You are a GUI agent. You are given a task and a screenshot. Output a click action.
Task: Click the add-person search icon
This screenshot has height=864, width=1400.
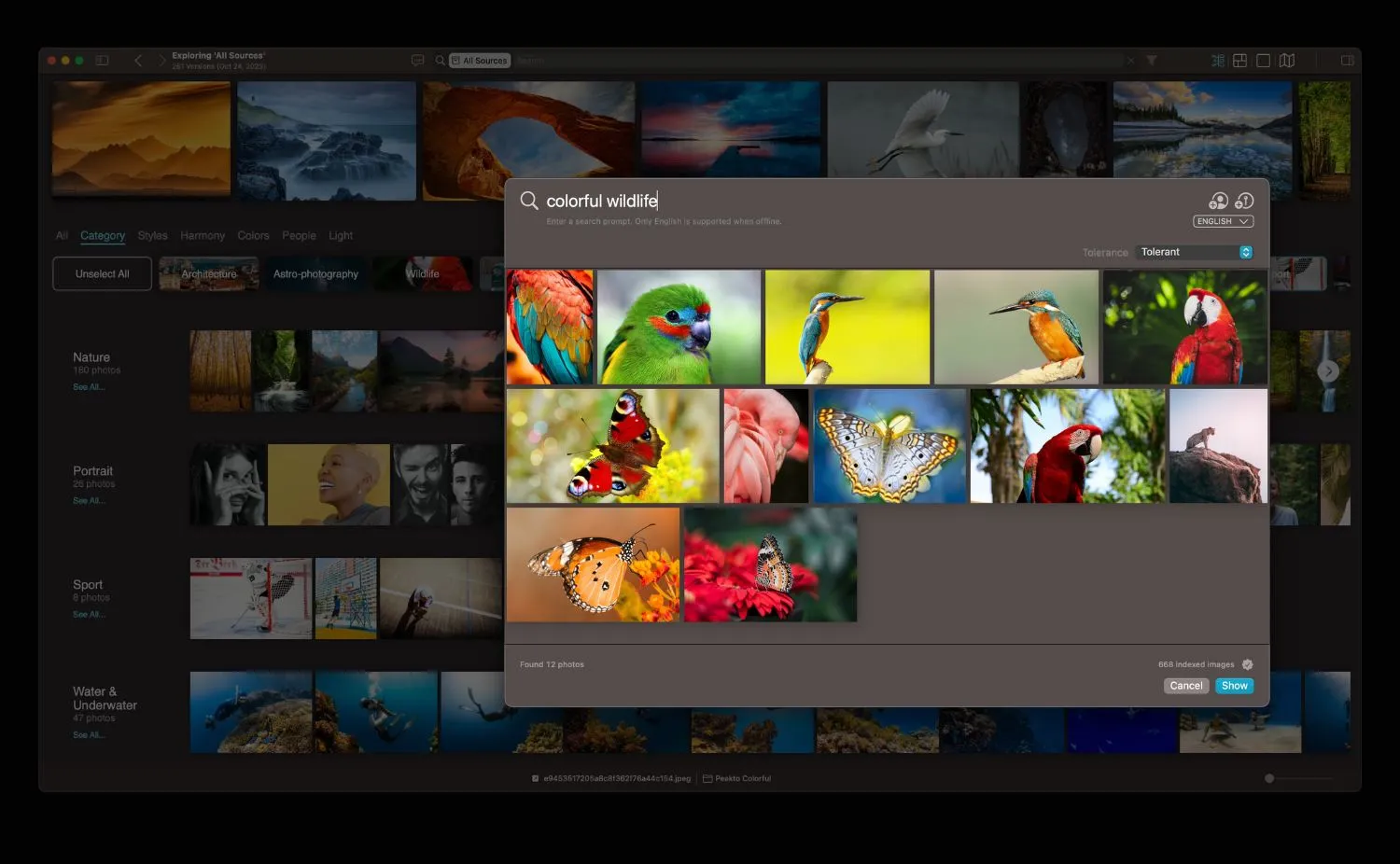click(x=1218, y=201)
